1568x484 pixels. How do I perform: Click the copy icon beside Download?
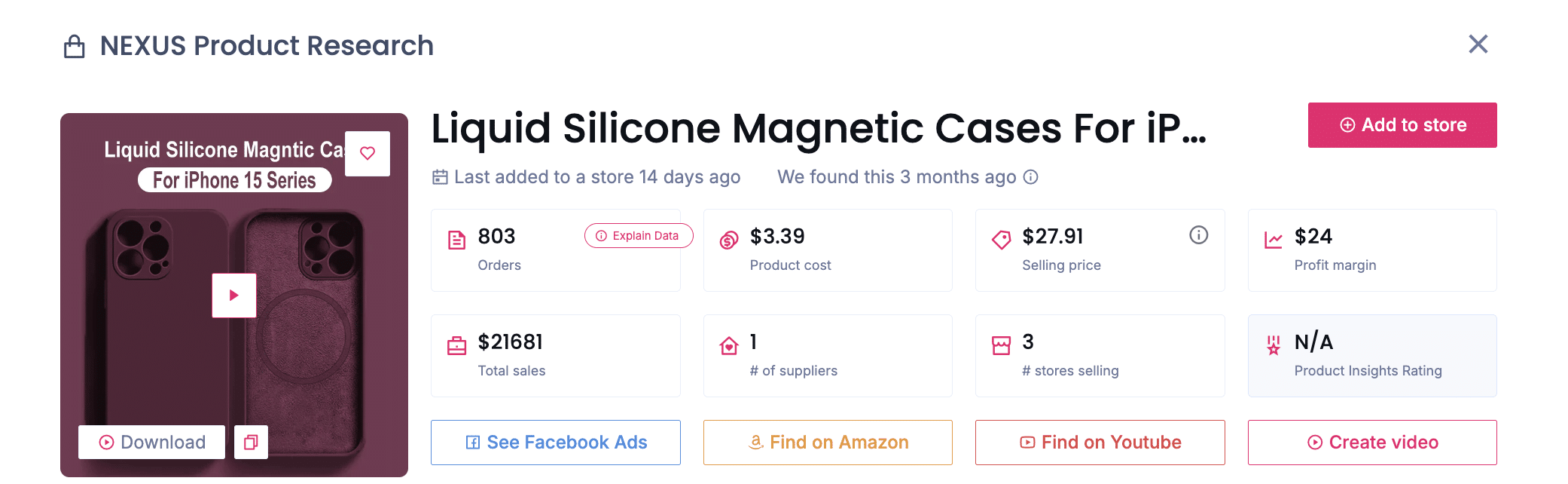pos(251,443)
